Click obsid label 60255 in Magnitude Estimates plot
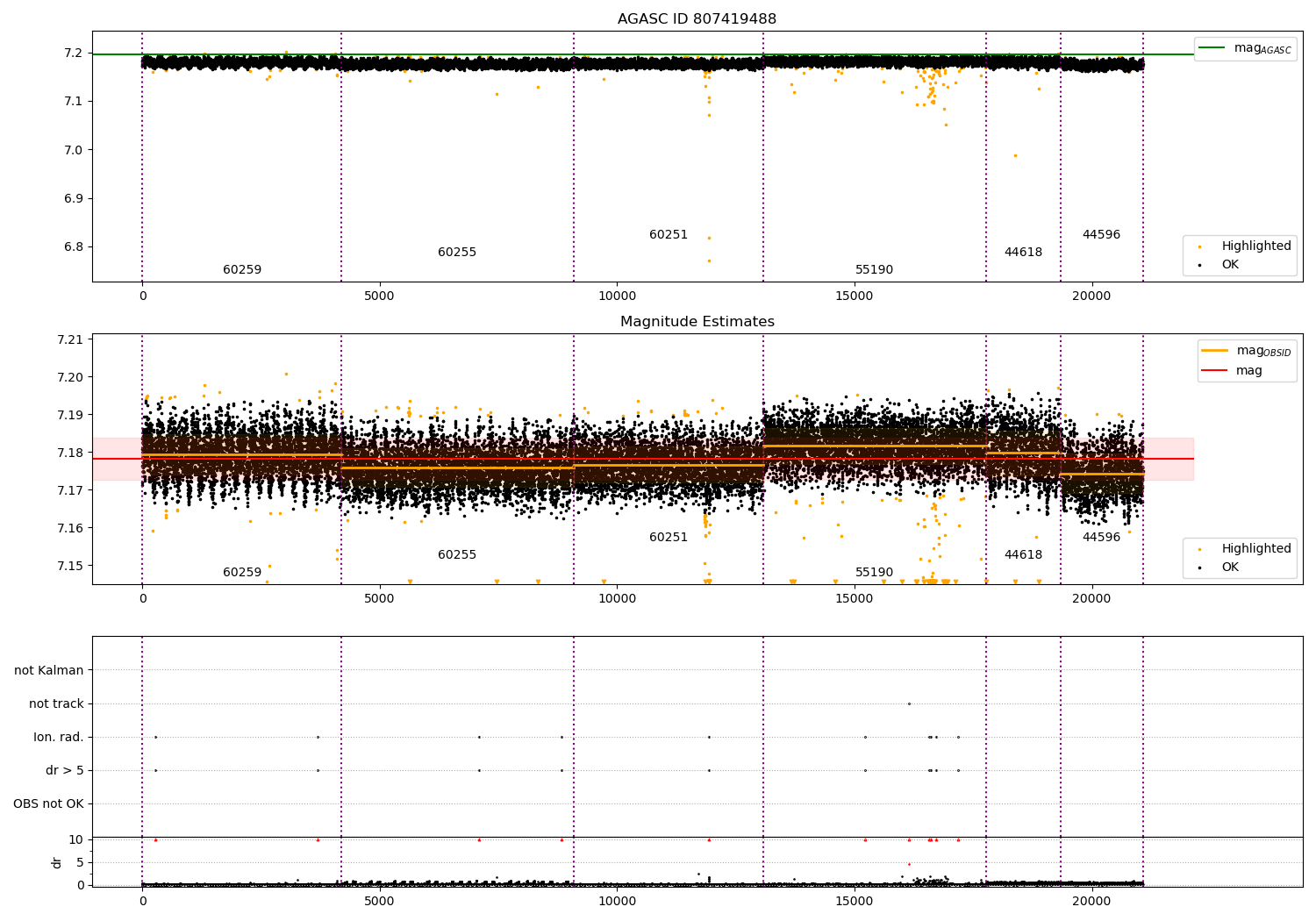Viewport: 1316px width, 921px height. (457, 554)
